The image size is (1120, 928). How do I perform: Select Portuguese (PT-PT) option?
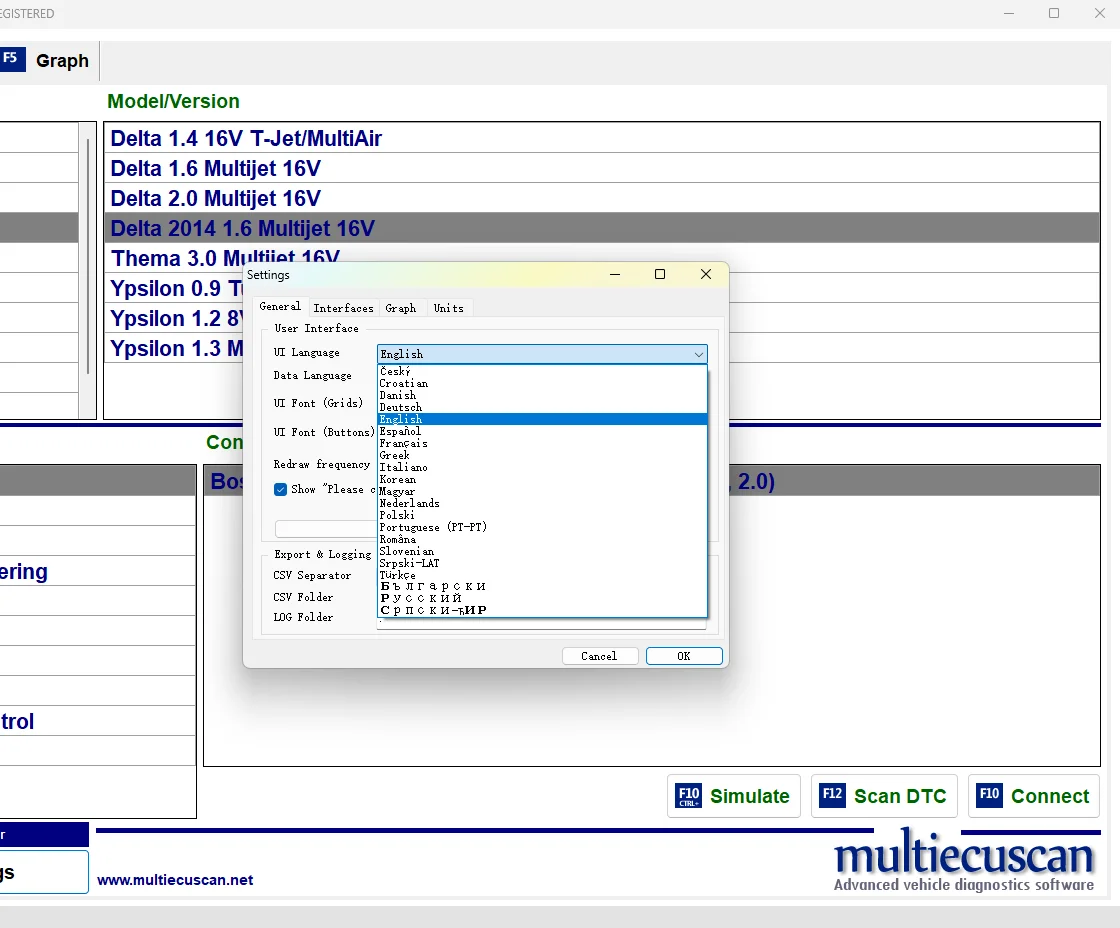coord(542,527)
